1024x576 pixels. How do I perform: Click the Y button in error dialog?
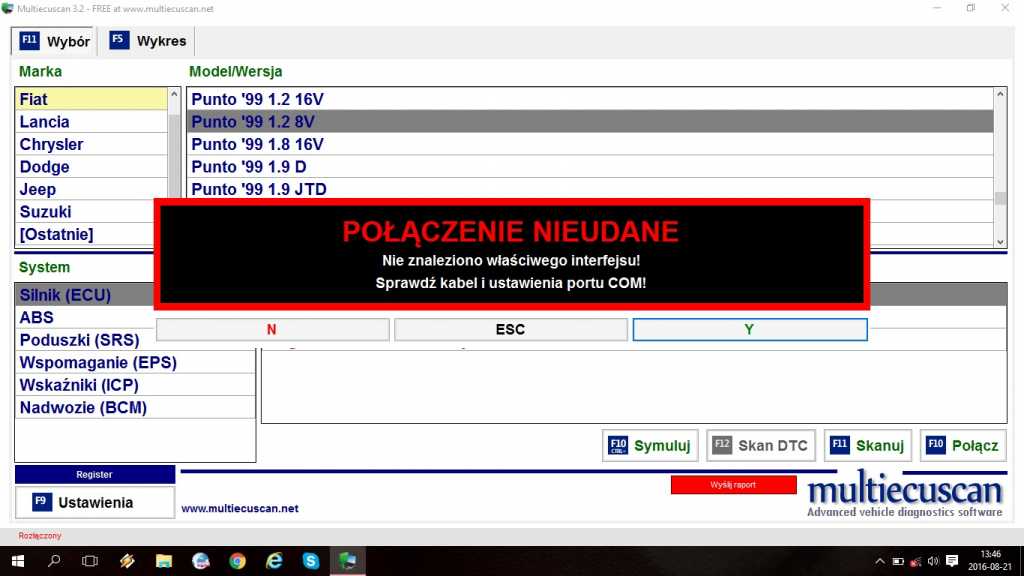[749, 330]
